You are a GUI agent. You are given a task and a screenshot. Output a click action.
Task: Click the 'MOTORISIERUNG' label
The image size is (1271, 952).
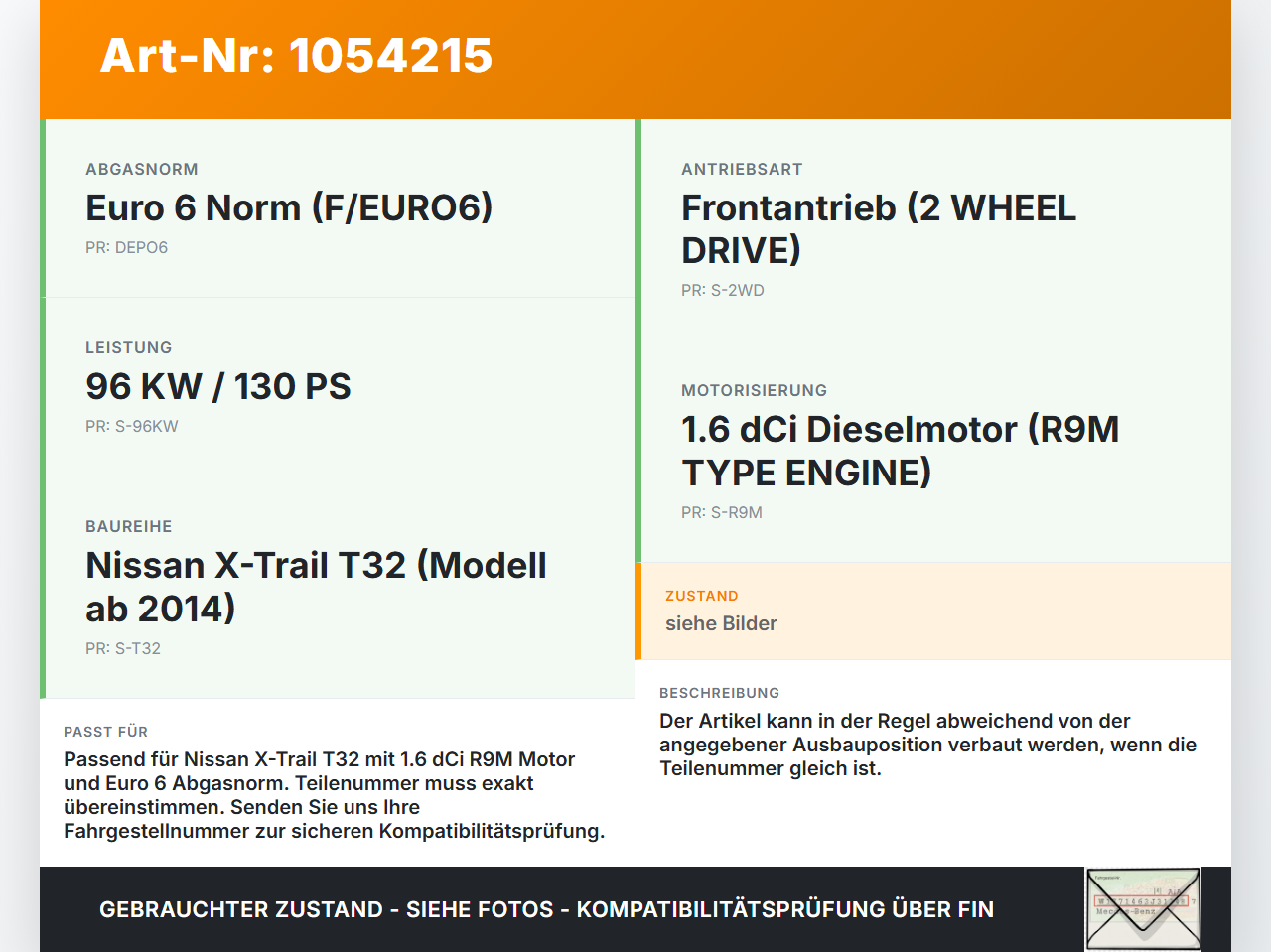pyautogui.click(x=754, y=391)
